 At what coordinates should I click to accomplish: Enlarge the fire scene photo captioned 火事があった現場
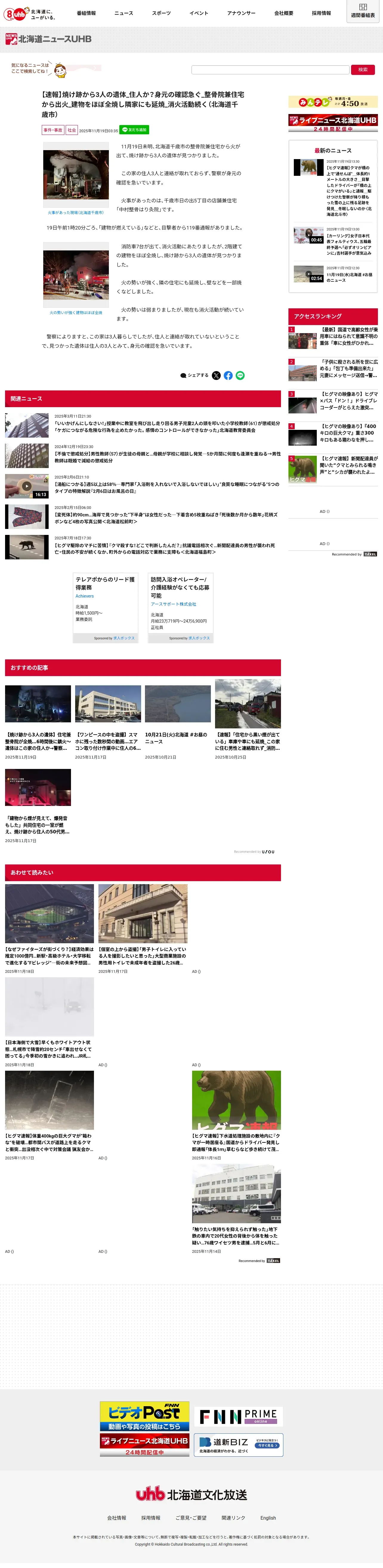(76, 175)
